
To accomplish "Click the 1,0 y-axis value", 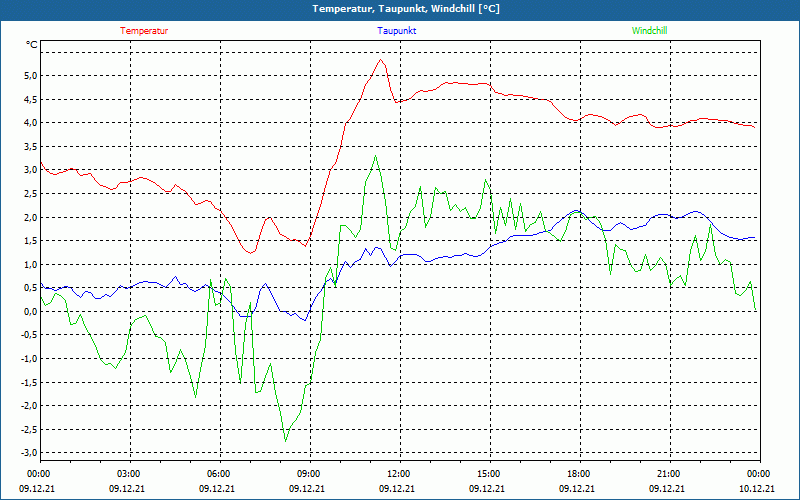I will (32, 264).
